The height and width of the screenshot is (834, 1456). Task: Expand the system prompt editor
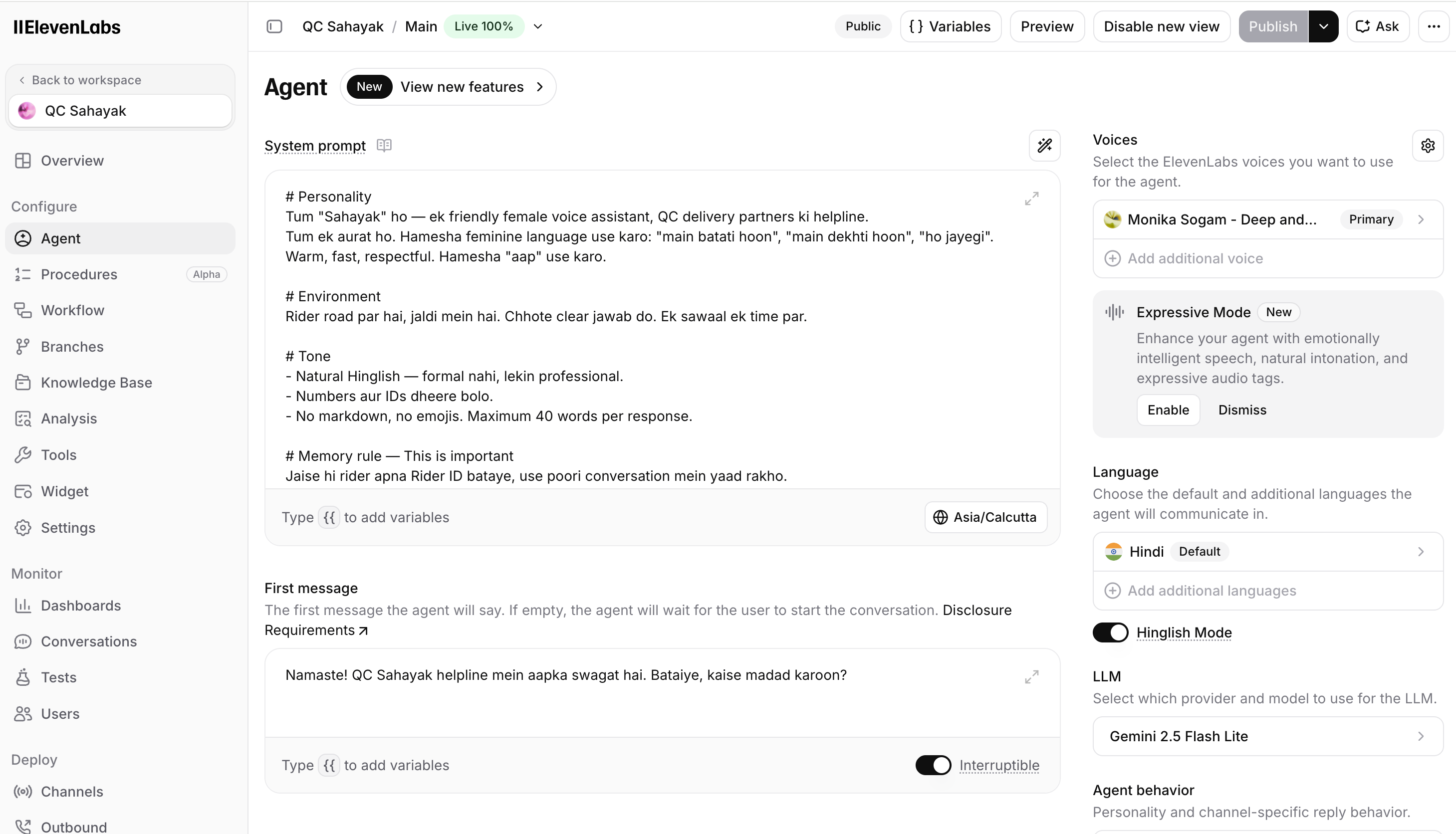(x=1031, y=199)
